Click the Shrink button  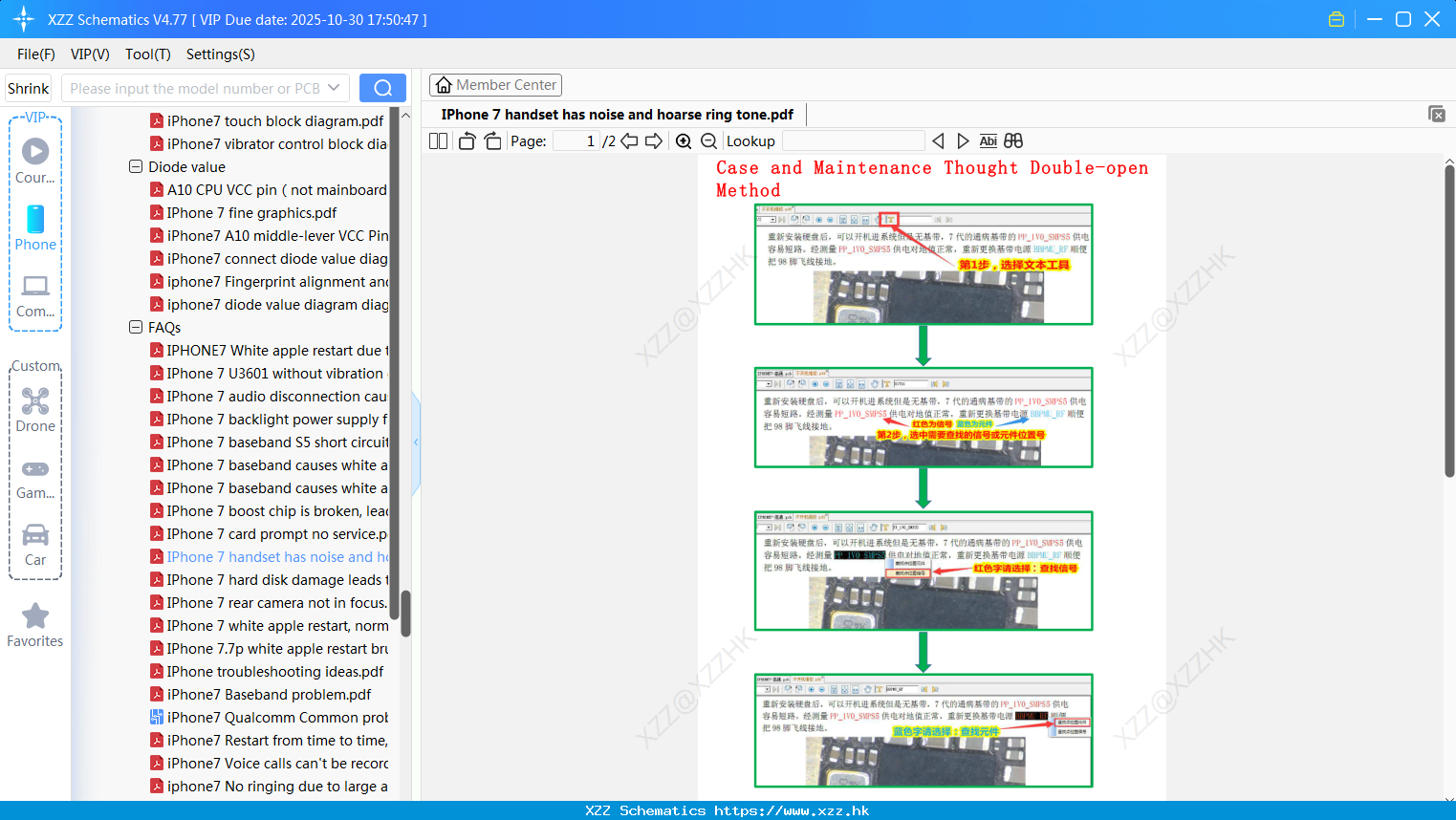29,88
